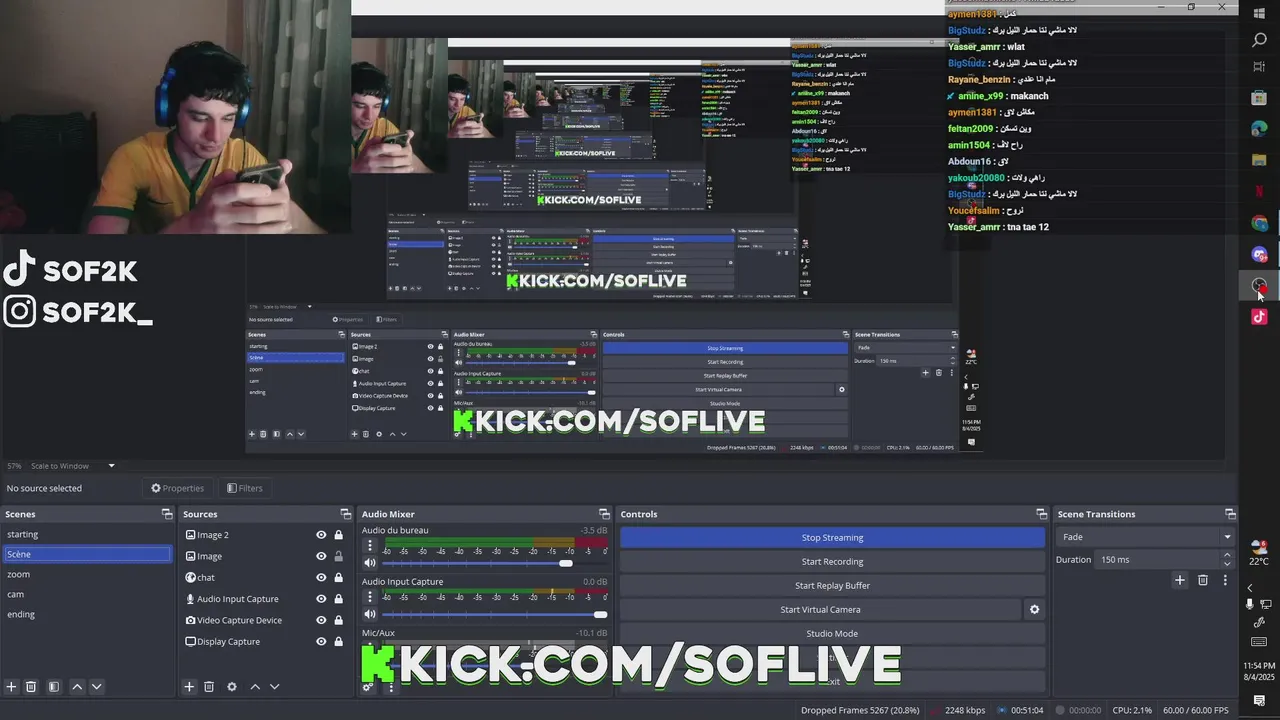
Task: Open Microsoft Edge in taskbar
Action: pos(1259,129)
